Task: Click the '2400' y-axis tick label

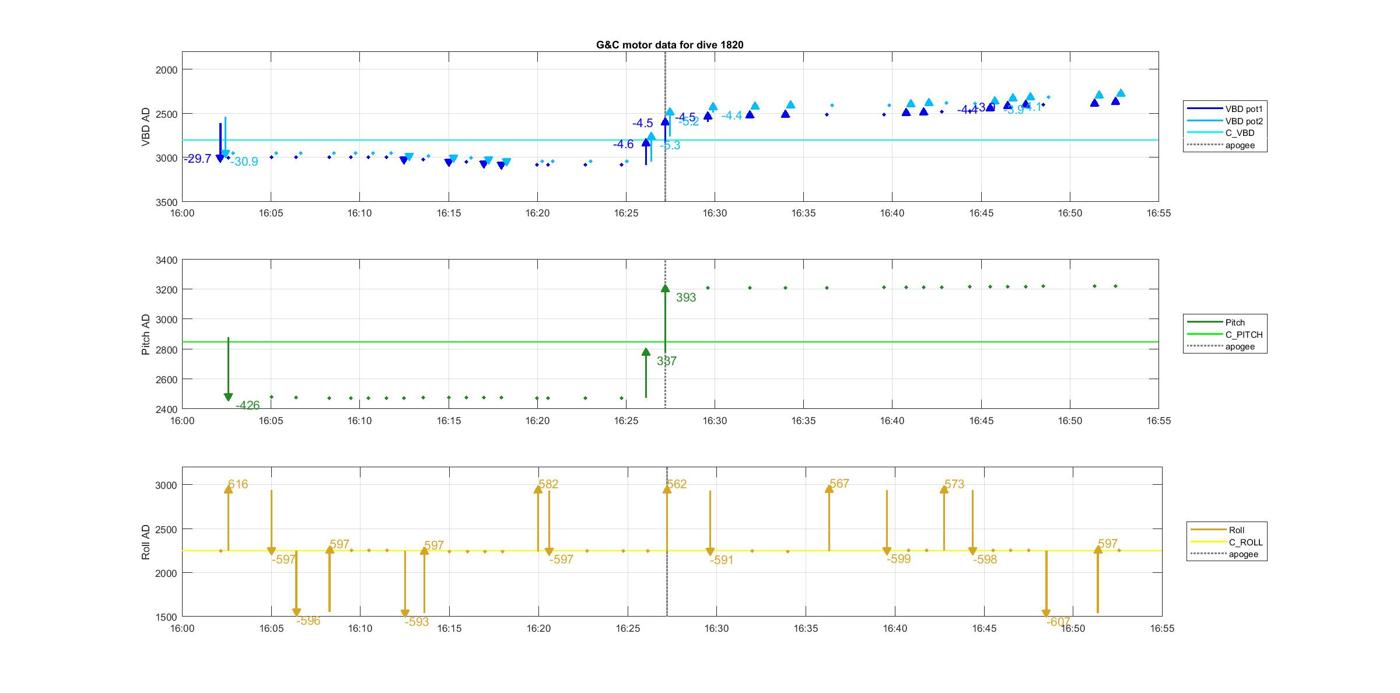Action: pyautogui.click(x=166, y=410)
